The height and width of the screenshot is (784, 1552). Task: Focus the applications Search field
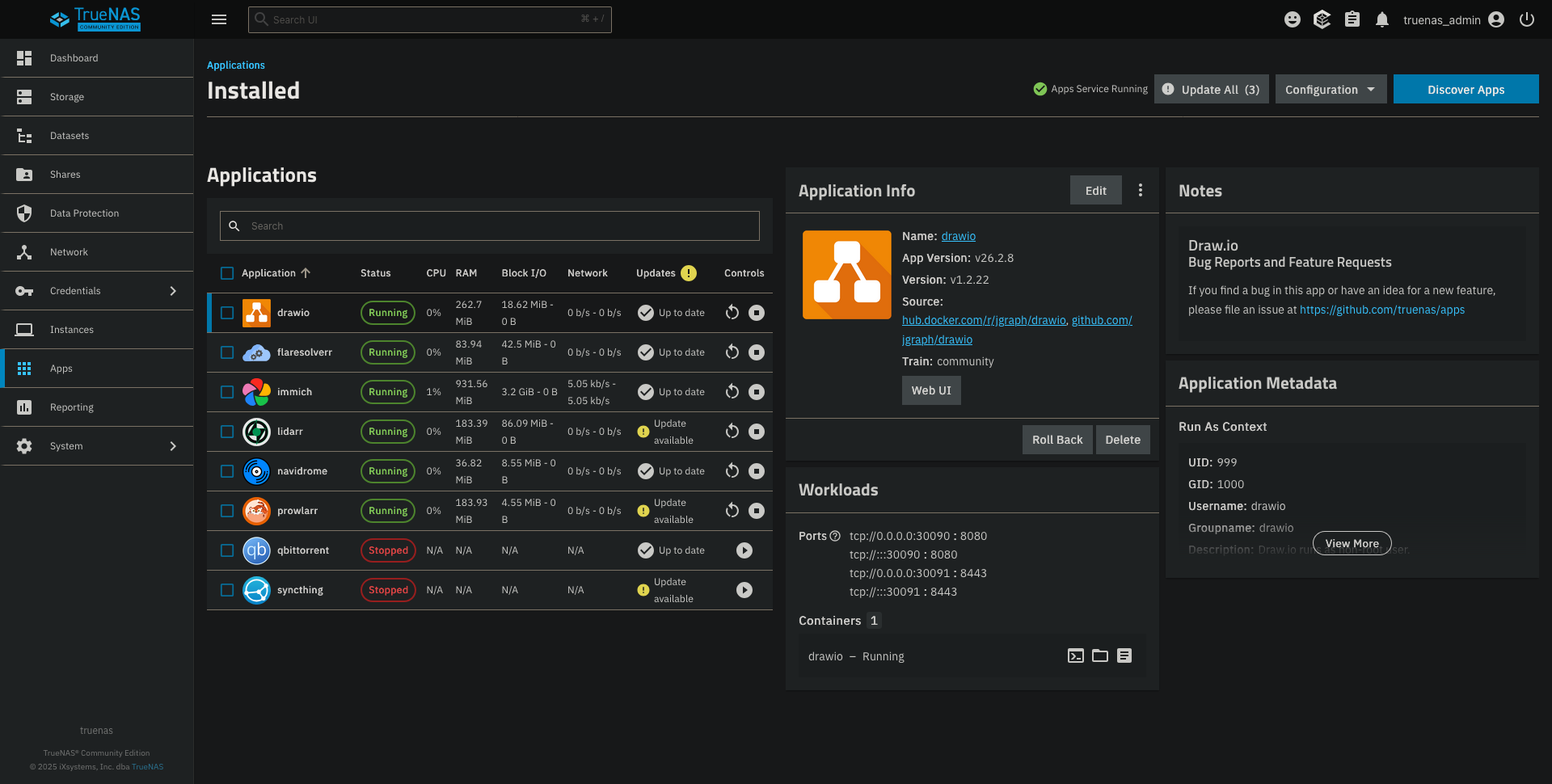[490, 226]
